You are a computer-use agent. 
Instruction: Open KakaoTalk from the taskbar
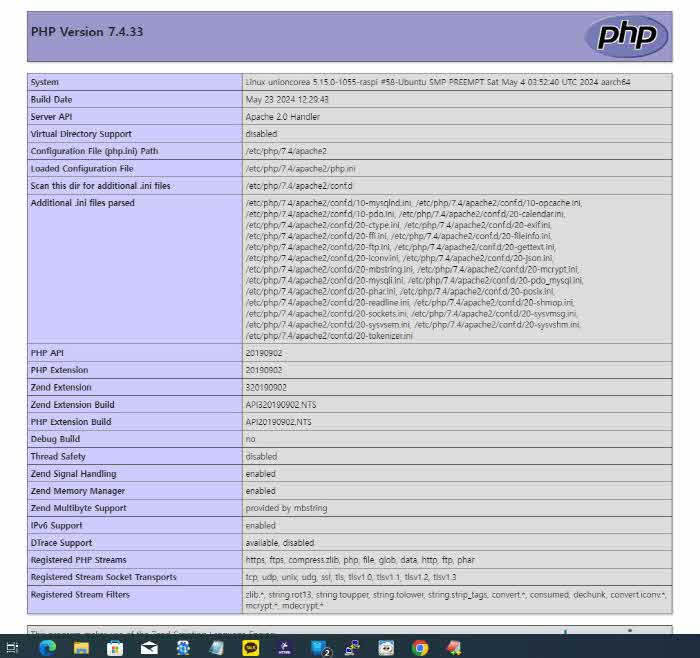(x=250, y=647)
